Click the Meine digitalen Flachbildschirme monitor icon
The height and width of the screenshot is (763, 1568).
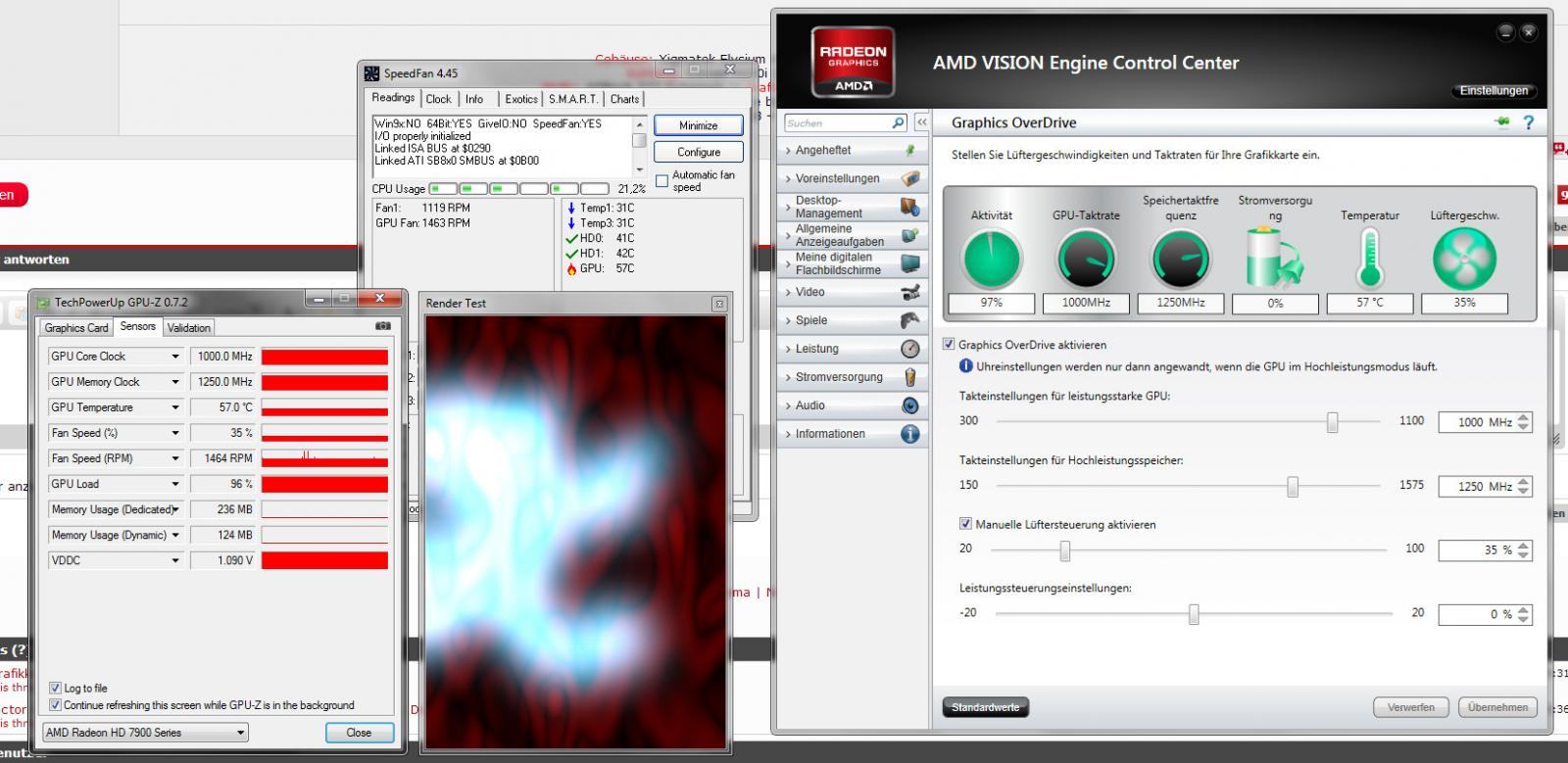click(x=910, y=263)
